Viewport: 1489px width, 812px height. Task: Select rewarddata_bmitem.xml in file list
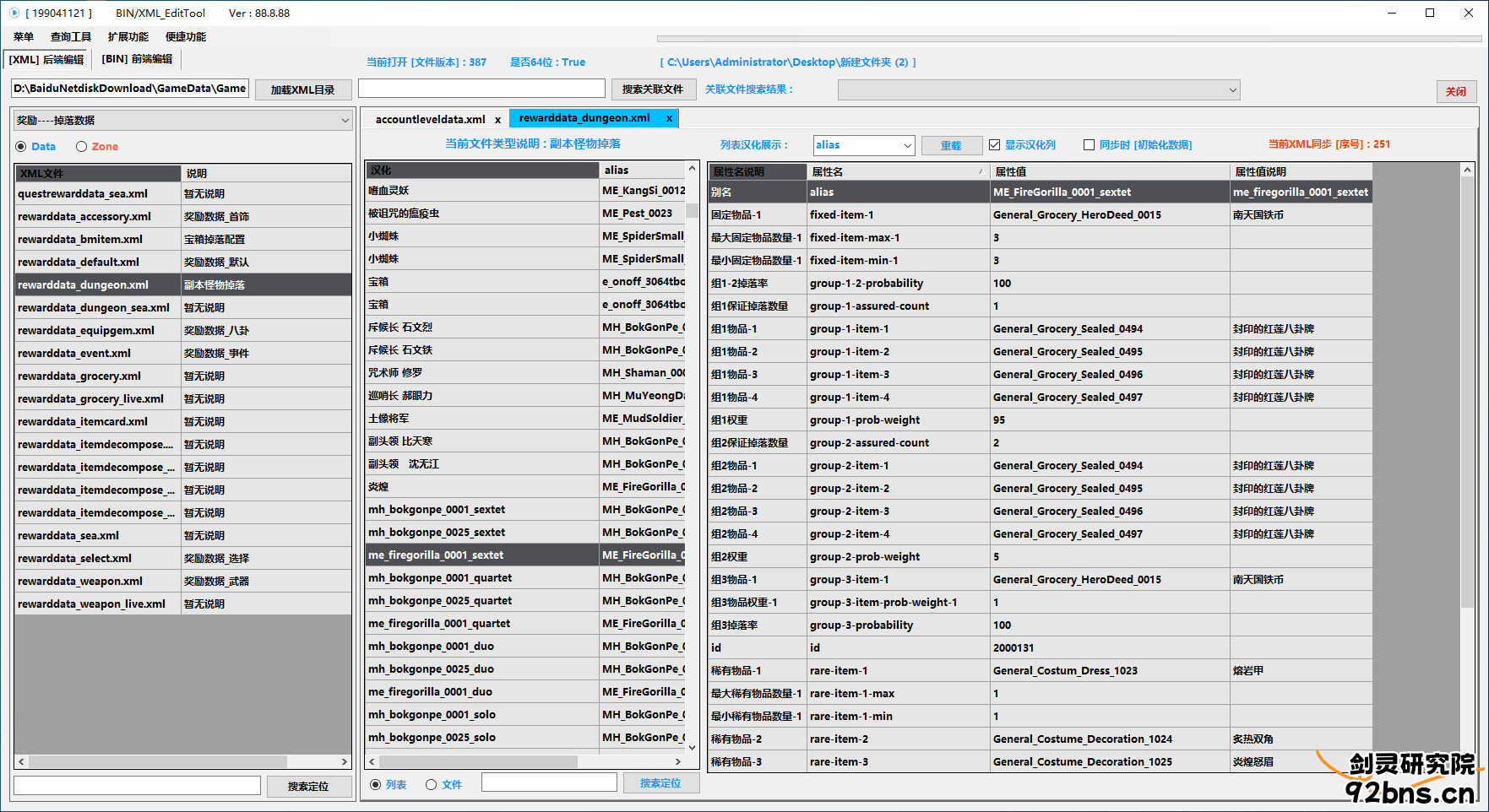(183, 239)
